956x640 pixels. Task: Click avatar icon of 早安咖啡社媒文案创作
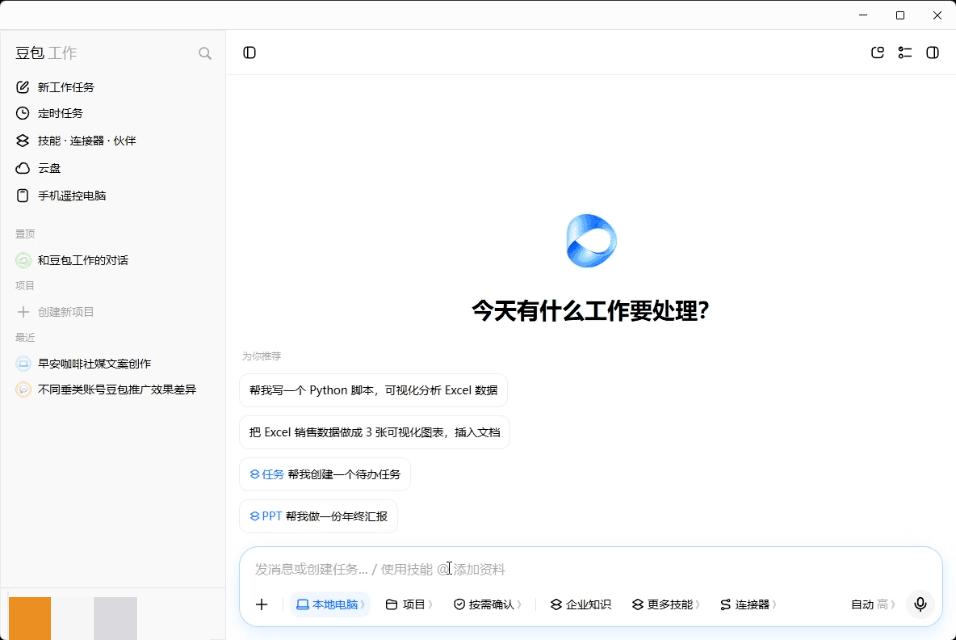23,364
